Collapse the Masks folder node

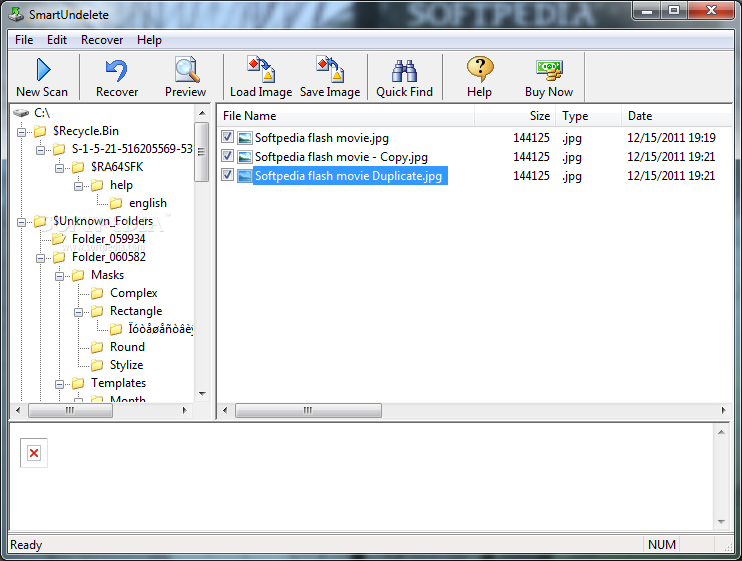point(60,276)
